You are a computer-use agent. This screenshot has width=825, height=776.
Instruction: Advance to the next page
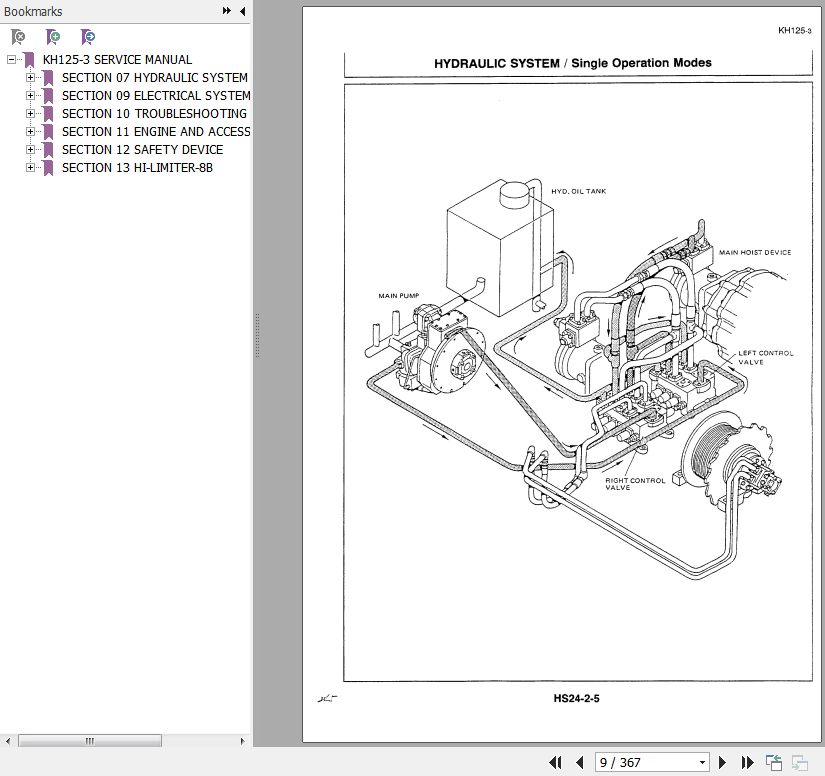pyautogui.click(x=723, y=762)
